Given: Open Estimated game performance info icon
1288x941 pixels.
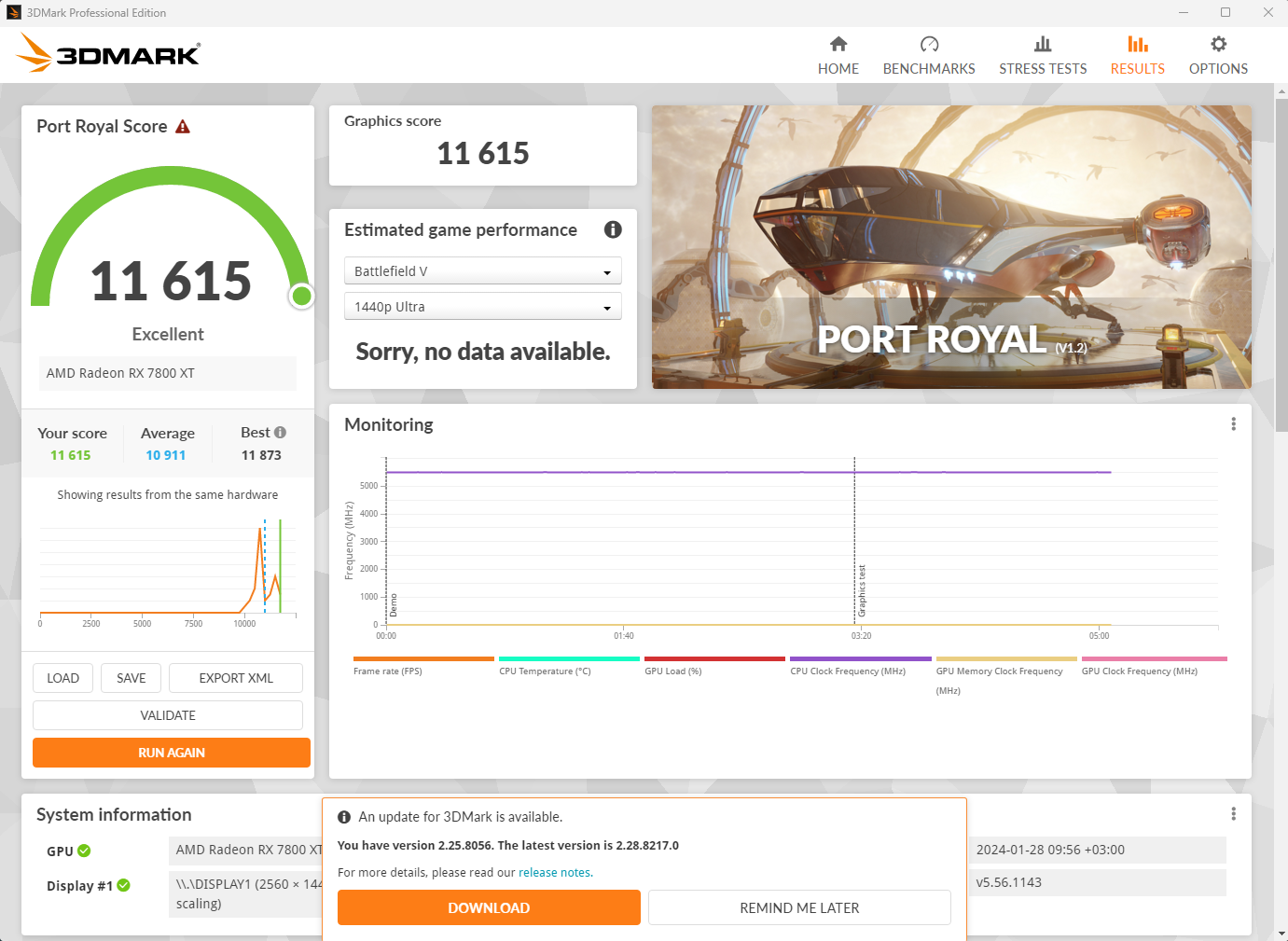Looking at the screenshot, I should click(x=613, y=229).
